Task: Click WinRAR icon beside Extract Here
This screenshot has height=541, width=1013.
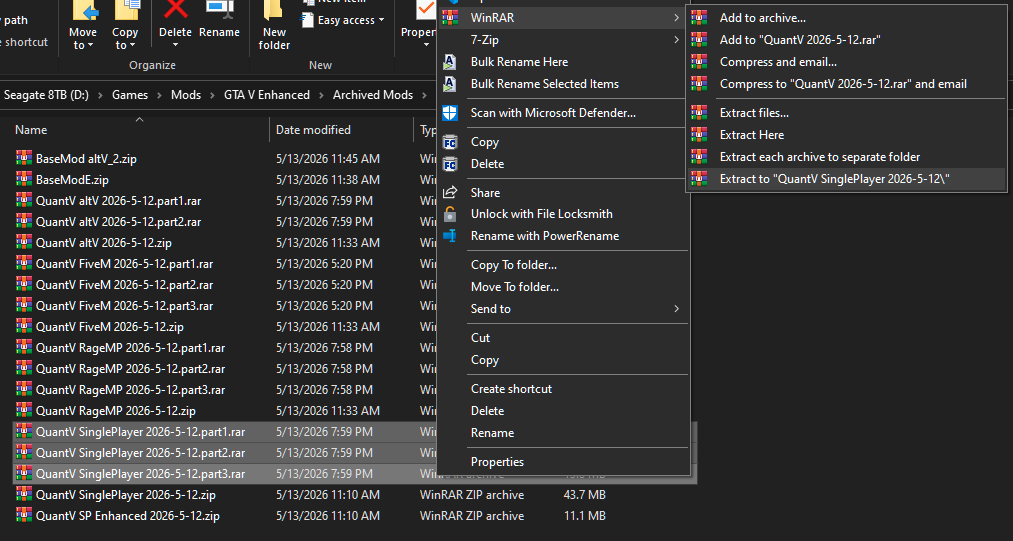Action: (699, 135)
